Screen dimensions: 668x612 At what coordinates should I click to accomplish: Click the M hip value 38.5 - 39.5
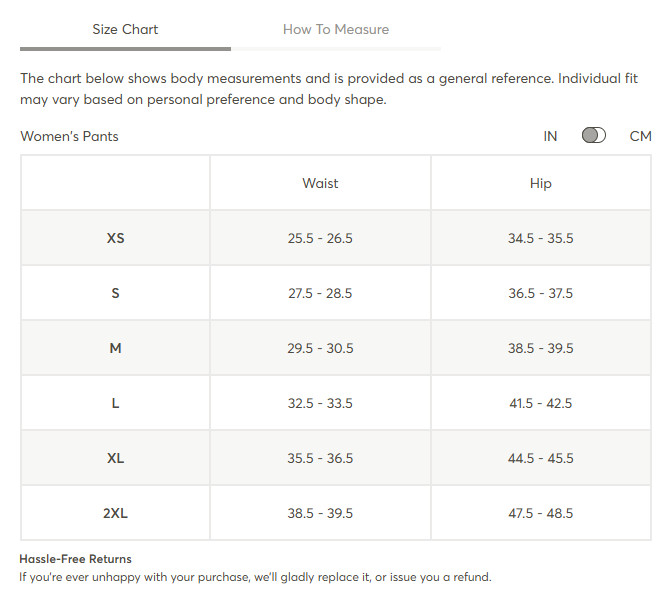[541, 348]
